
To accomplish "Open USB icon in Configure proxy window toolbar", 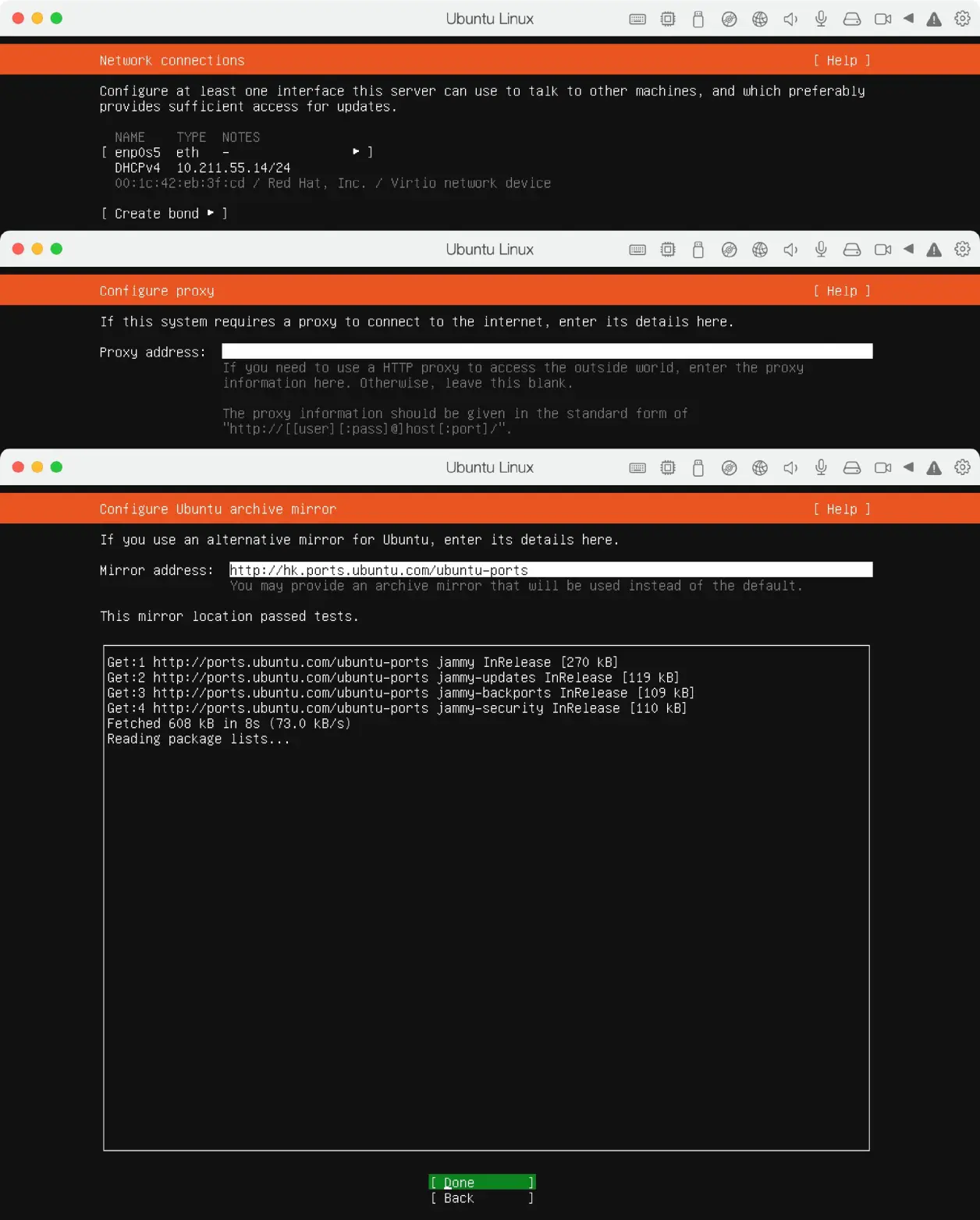I will click(x=698, y=250).
